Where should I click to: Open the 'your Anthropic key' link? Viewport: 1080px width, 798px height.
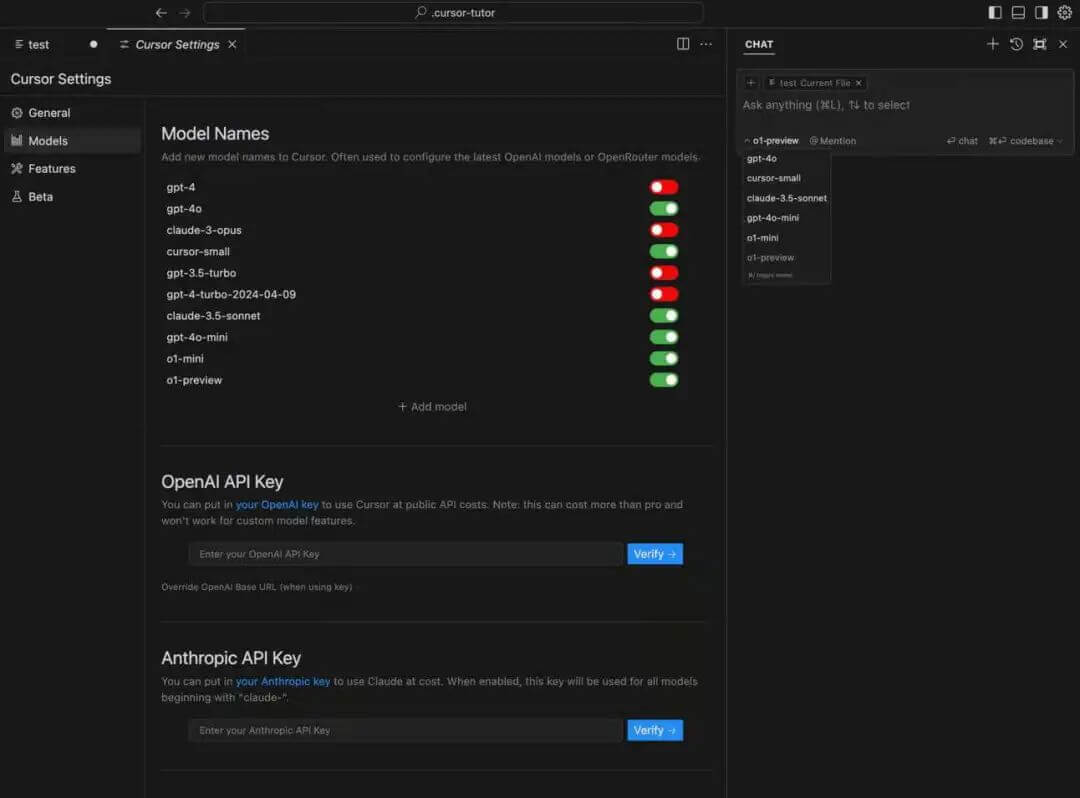point(282,681)
